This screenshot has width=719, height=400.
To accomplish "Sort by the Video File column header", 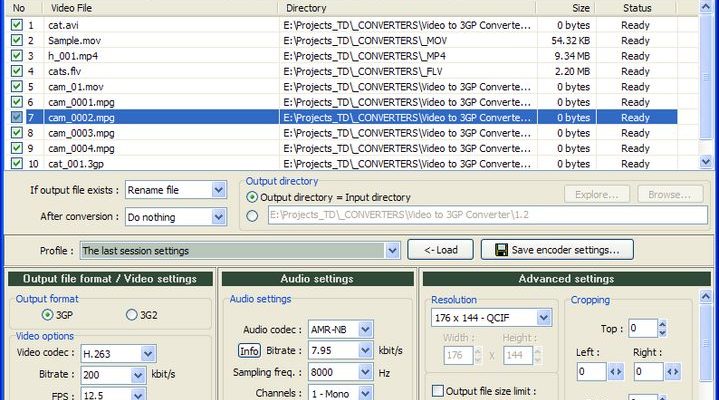I will coord(160,8).
